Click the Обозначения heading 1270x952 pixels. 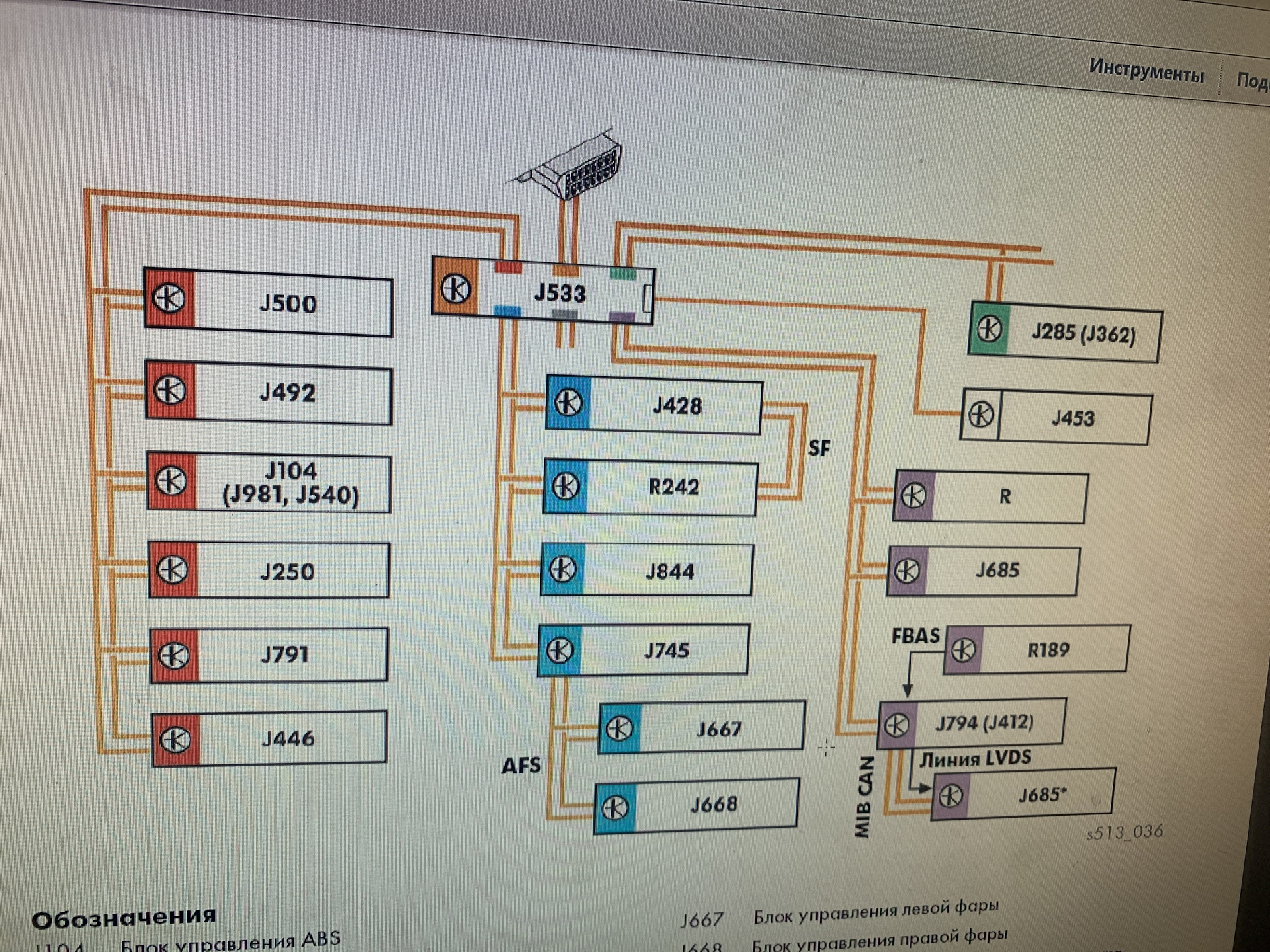click(124, 918)
